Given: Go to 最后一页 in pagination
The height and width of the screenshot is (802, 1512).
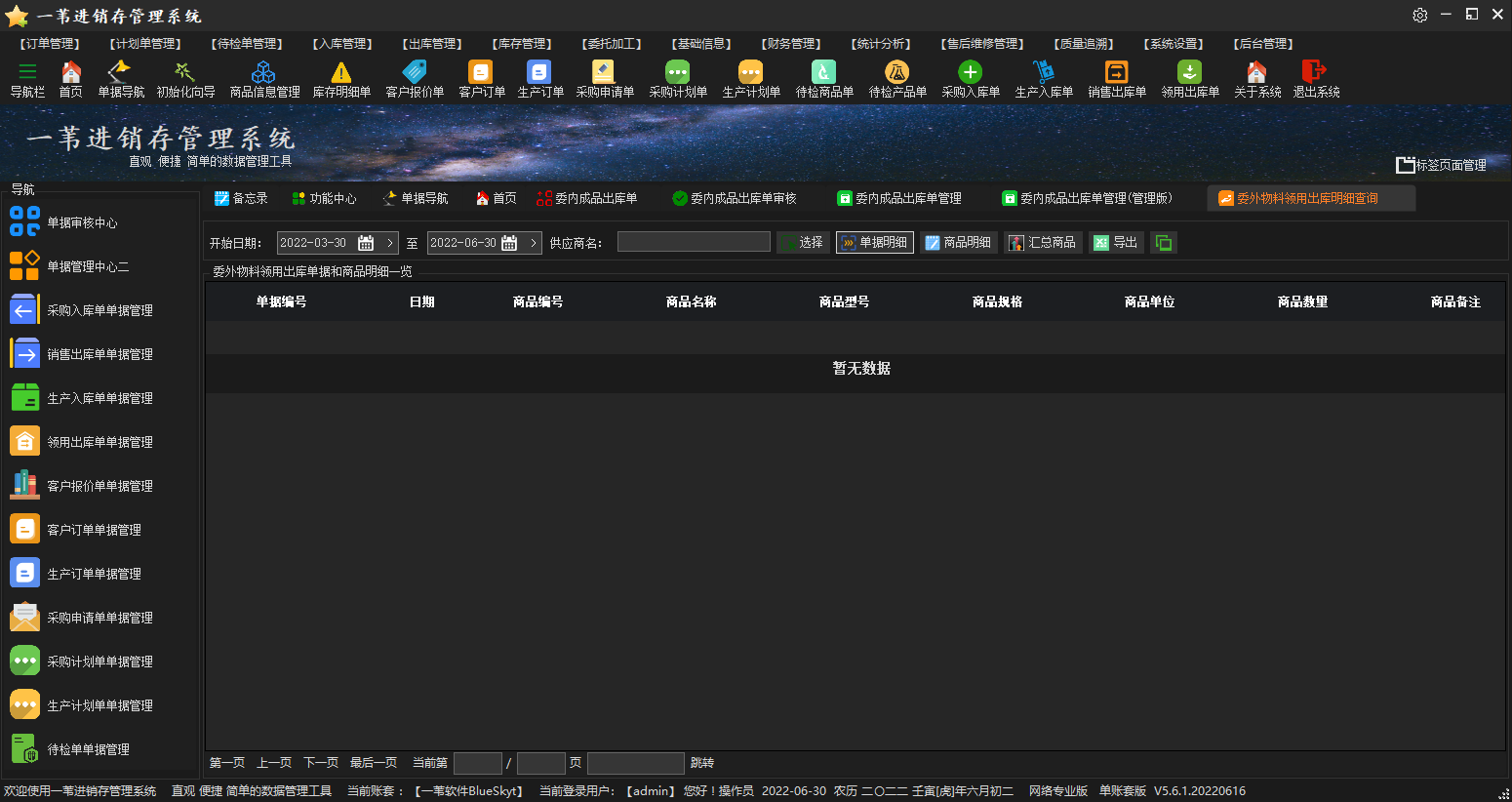Looking at the screenshot, I should [x=374, y=763].
